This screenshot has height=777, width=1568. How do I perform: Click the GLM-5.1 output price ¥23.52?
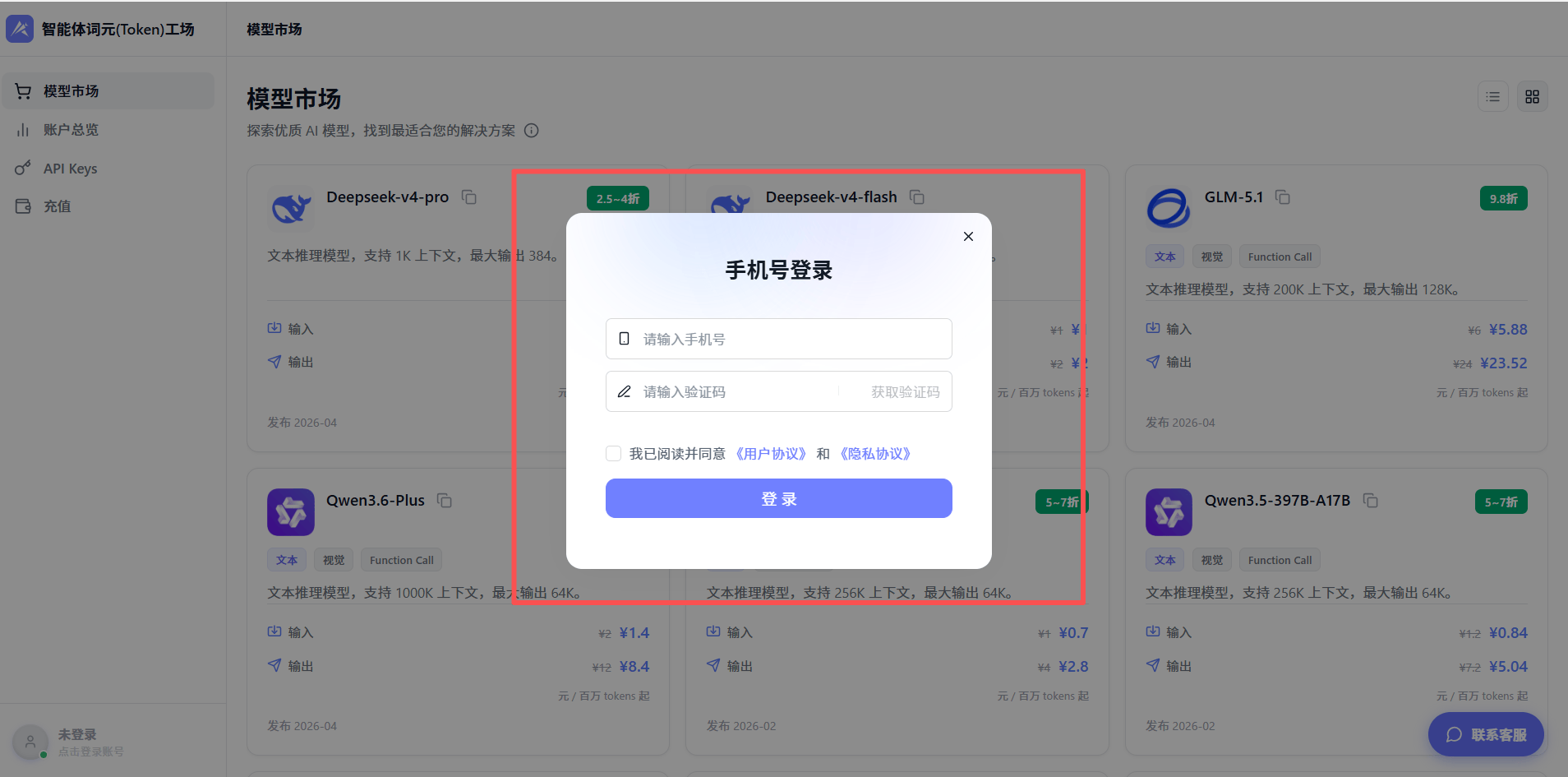pyautogui.click(x=1503, y=363)
